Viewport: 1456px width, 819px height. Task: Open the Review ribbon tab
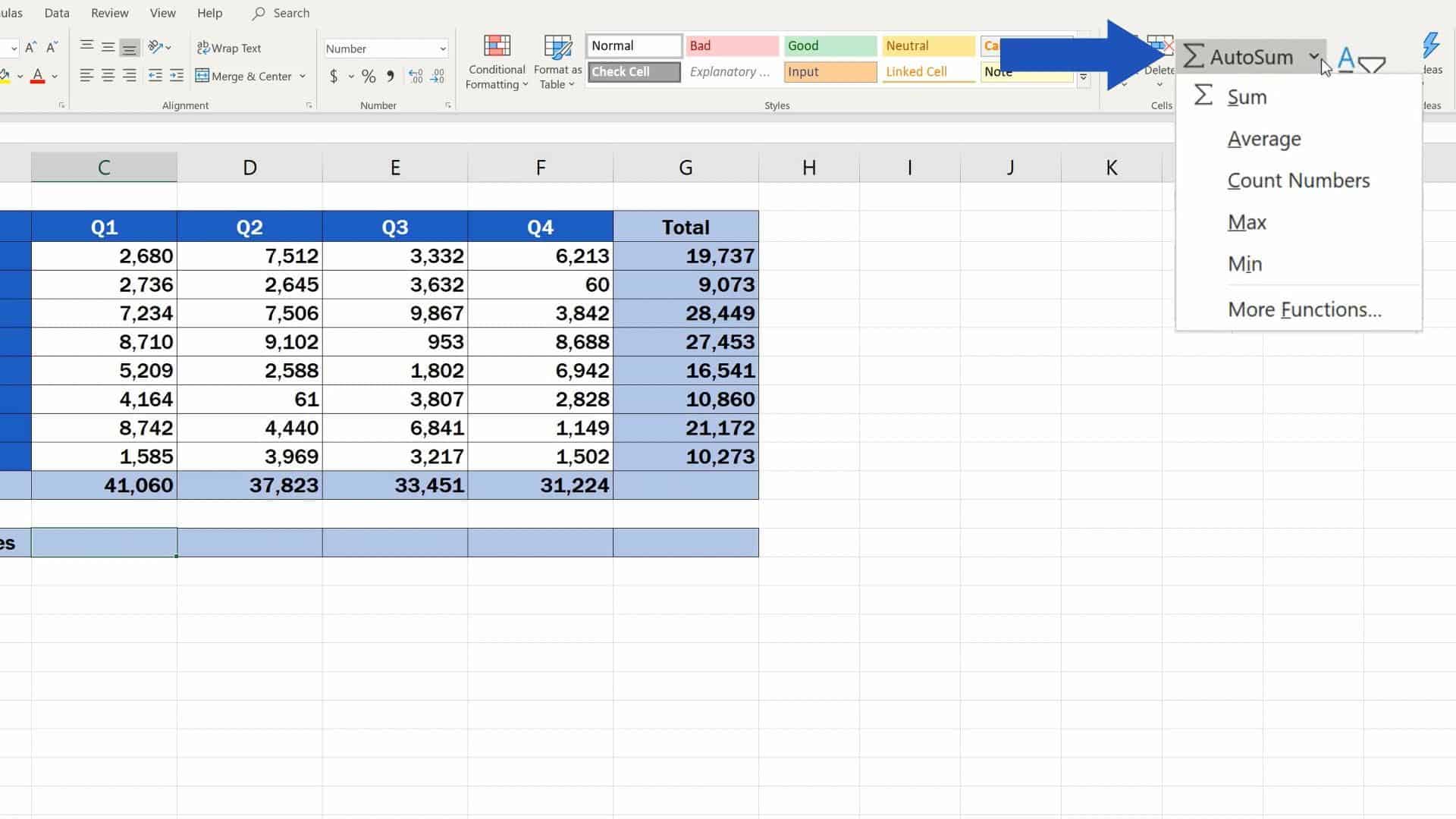[109, 13]
